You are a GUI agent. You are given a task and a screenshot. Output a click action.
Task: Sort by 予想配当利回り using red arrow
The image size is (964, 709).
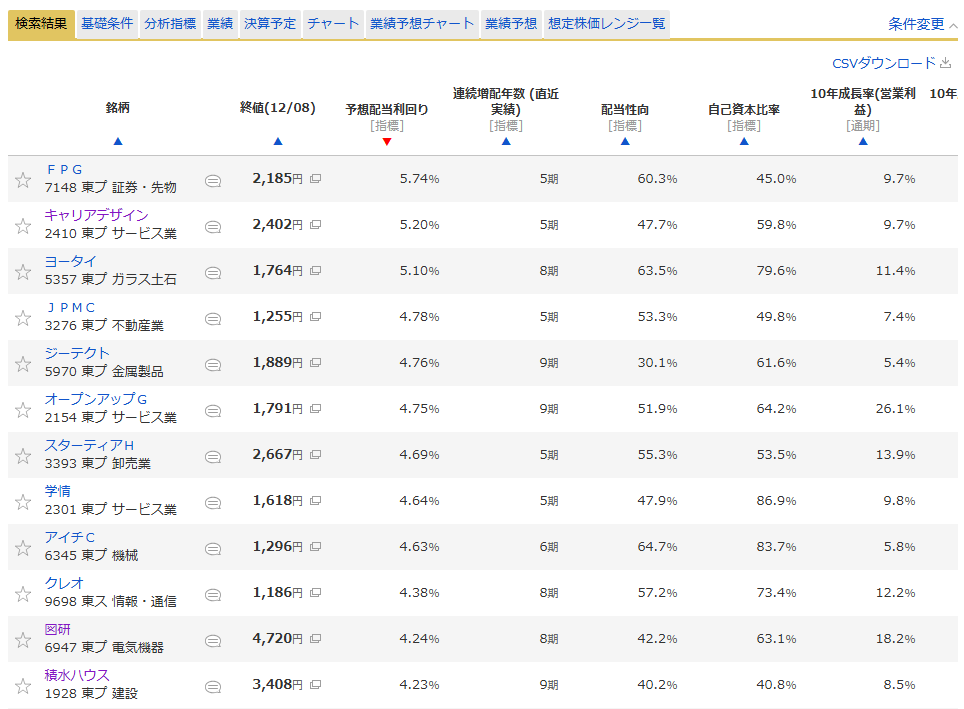coord(387,142)
